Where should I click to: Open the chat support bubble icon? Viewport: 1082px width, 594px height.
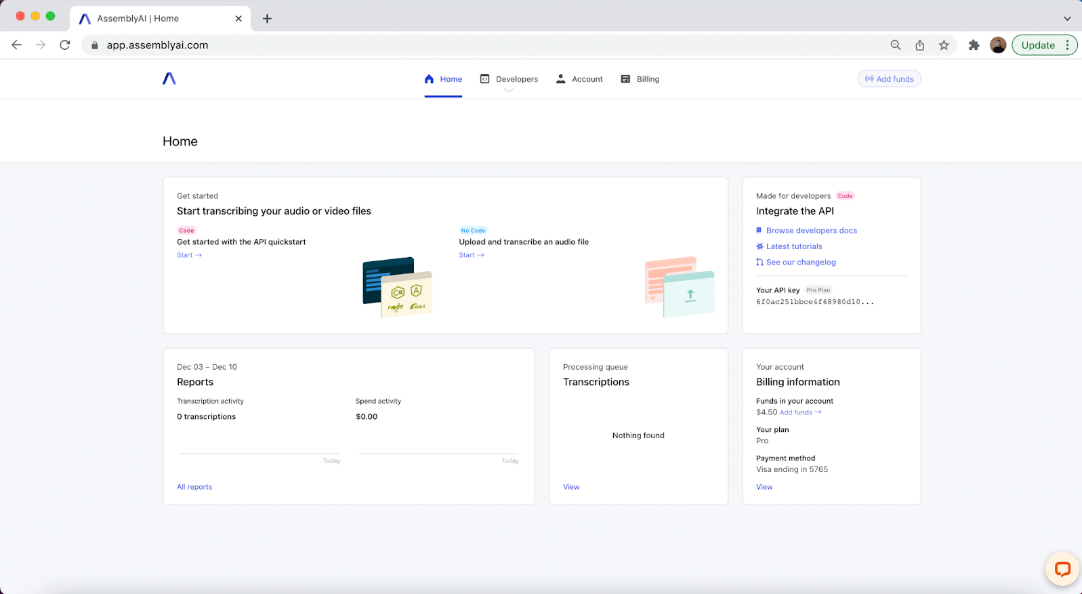tap(1062, 569)
